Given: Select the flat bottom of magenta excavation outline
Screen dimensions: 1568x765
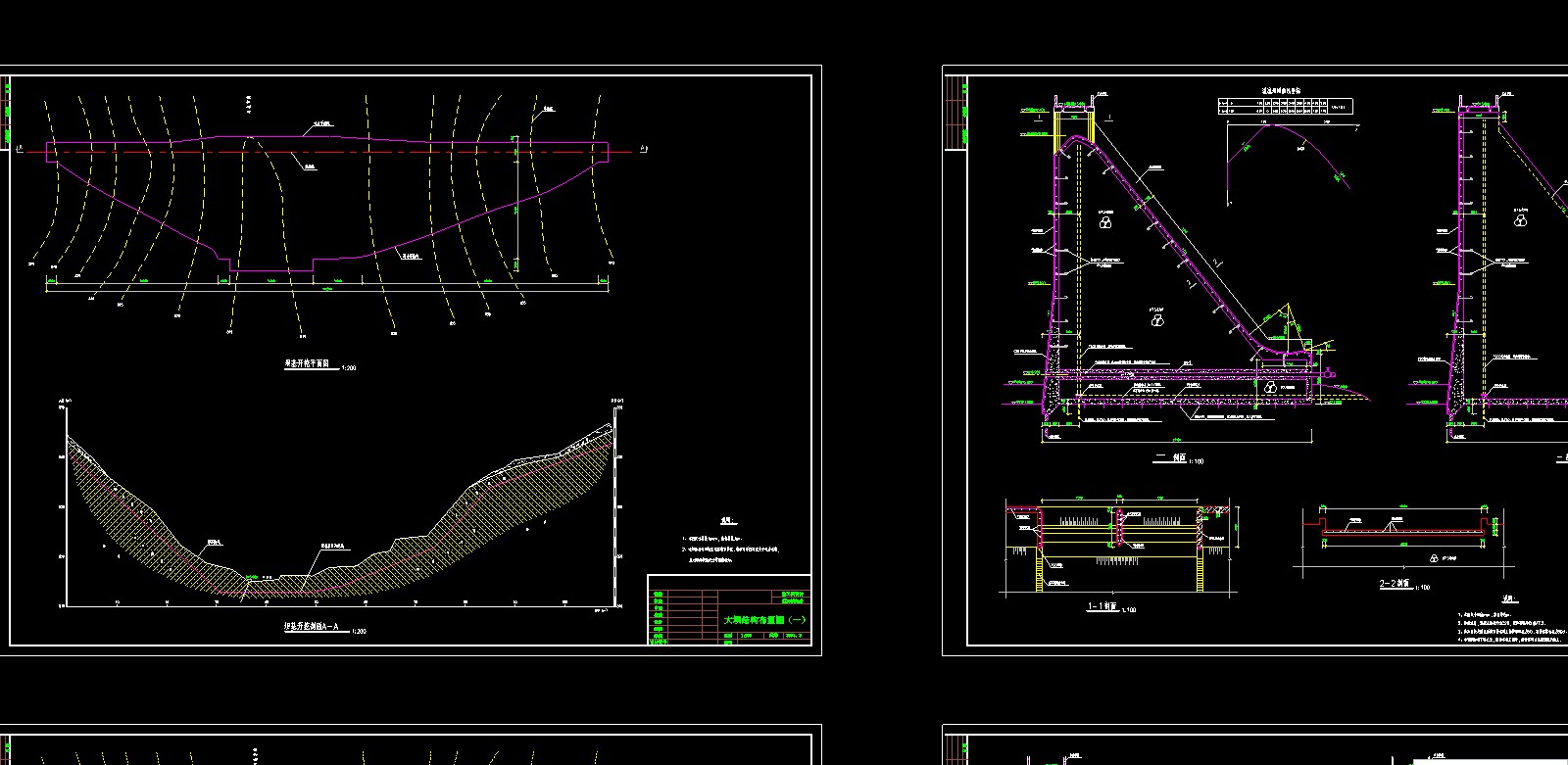Looking at the screenshot, I should 271,270.
